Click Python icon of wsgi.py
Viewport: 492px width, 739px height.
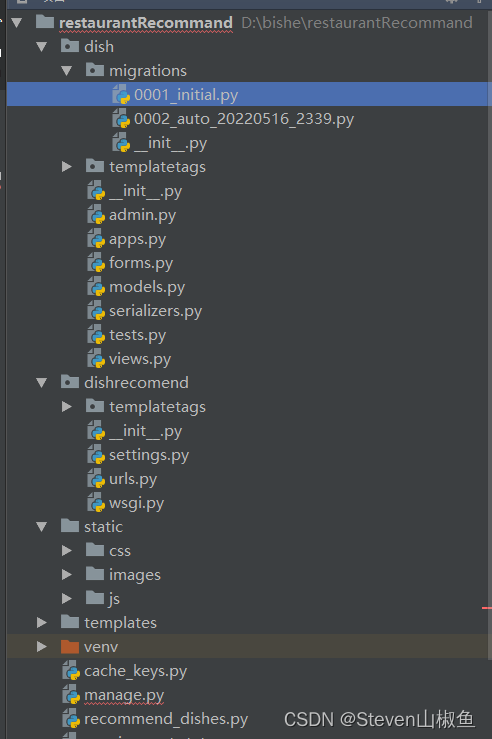point(96,502)
